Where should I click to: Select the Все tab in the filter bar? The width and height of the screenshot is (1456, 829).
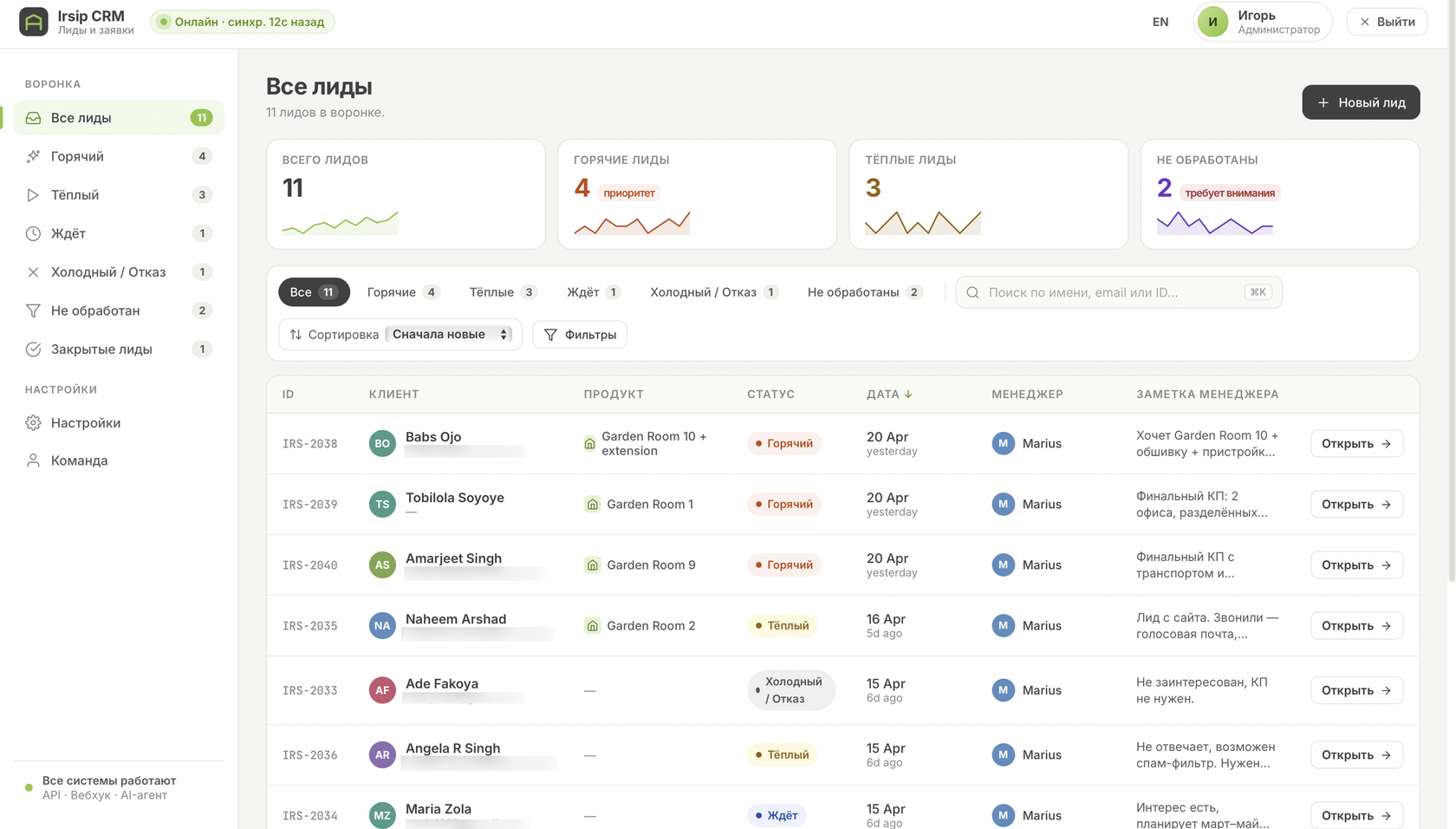[x=314, y=292]
